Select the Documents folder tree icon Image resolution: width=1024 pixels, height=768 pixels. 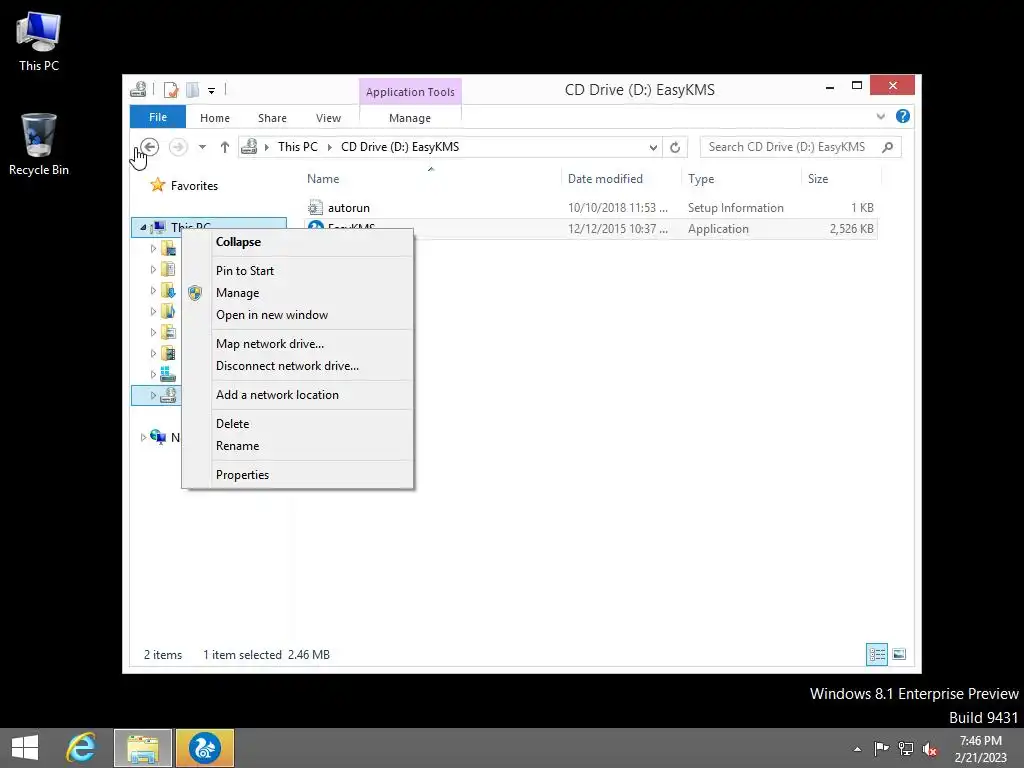point(168,269)
